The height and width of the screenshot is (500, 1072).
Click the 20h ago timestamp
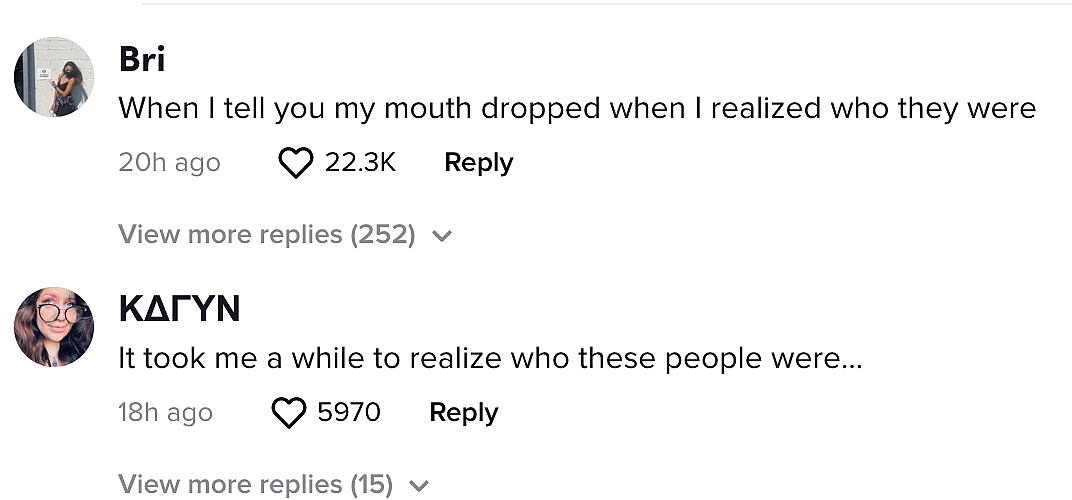pyautogui.click(x=169, y=163)
